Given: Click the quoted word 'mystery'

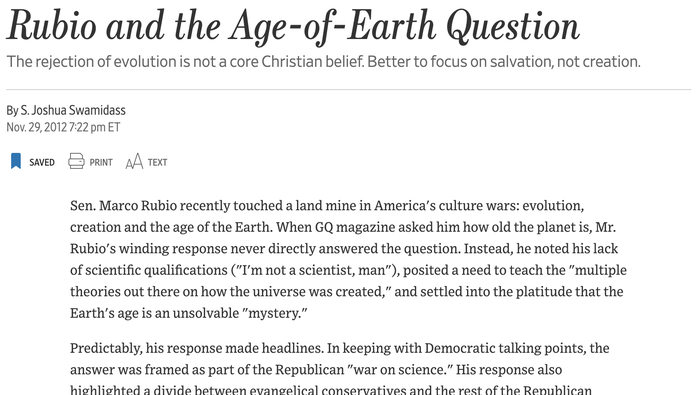Looking at the screenshot, I should pyautogui.click(x=274, y=313).
